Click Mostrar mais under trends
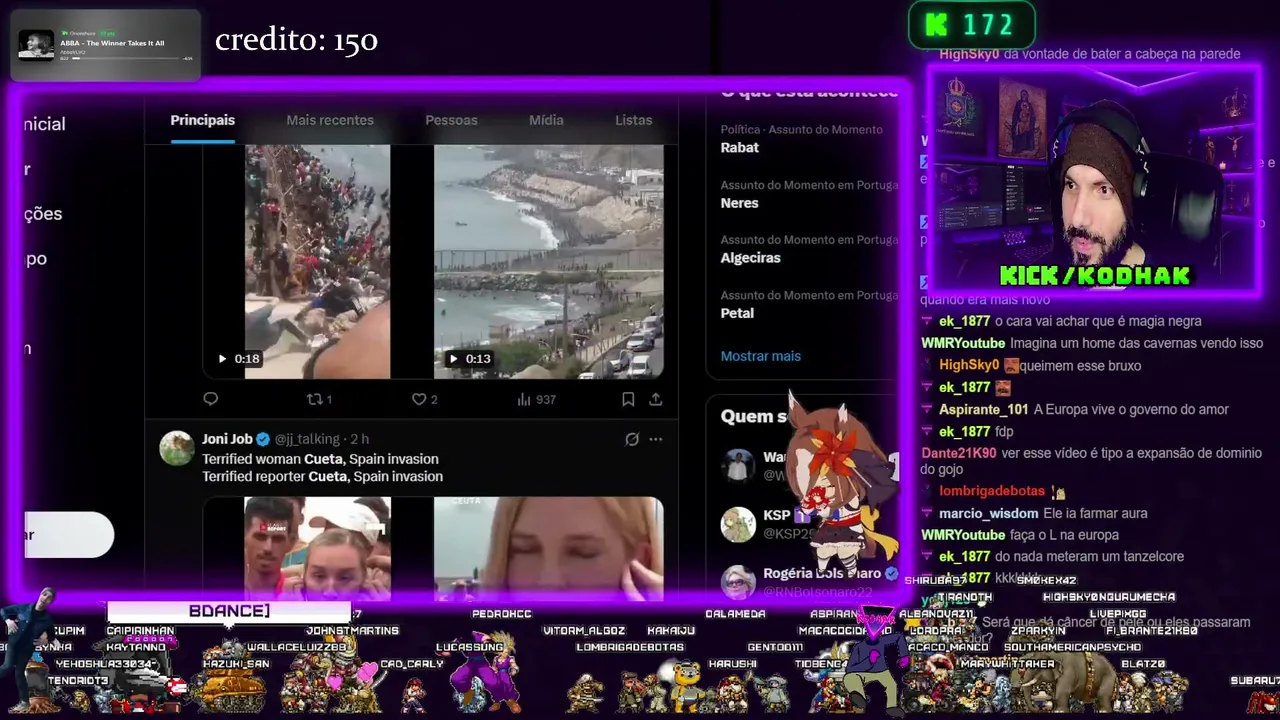 point(761,356)
